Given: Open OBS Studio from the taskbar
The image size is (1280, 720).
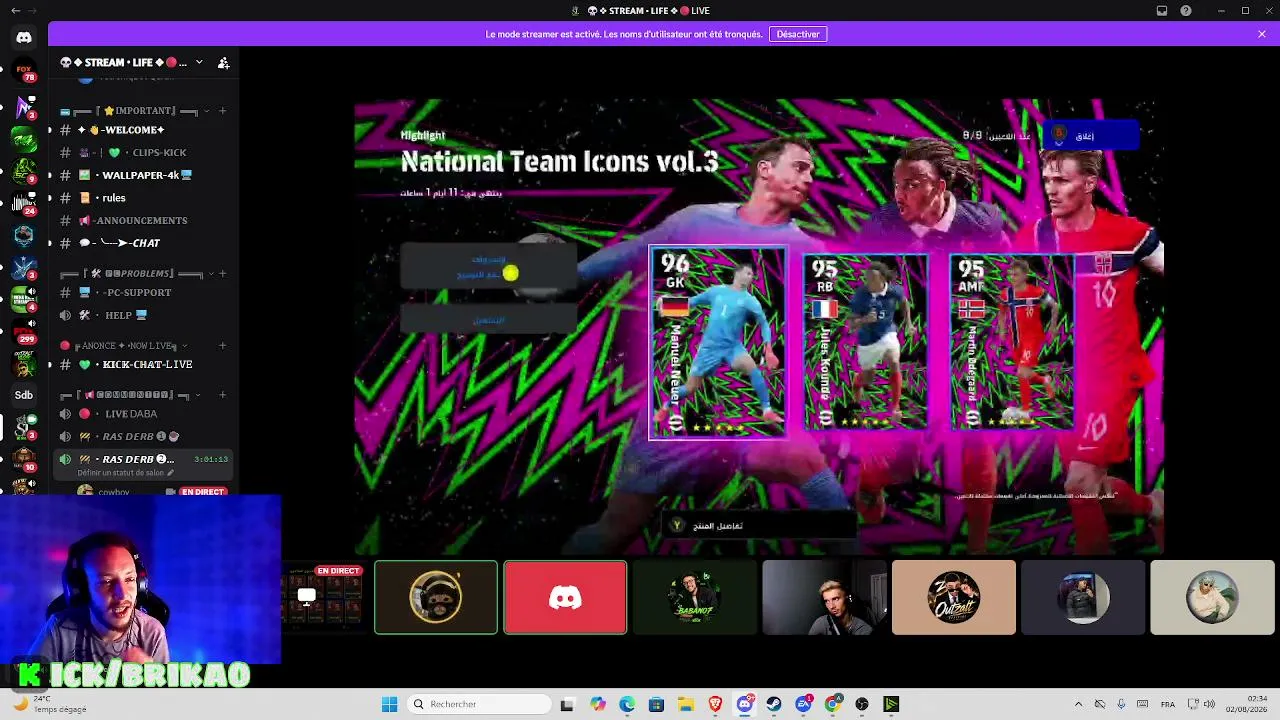Looking at the screenshot, I should pos(862,704).
